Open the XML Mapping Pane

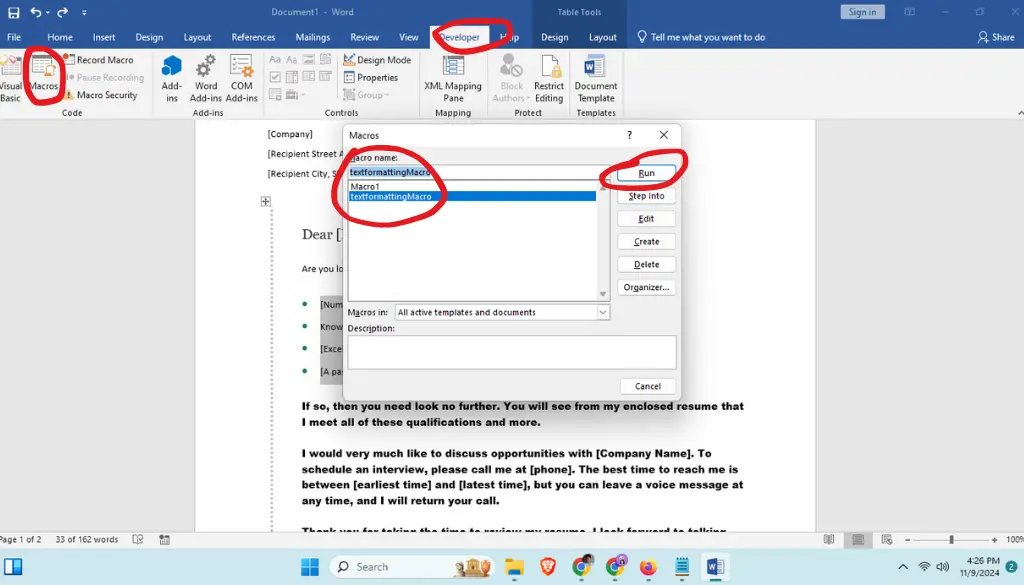(453, 78)
